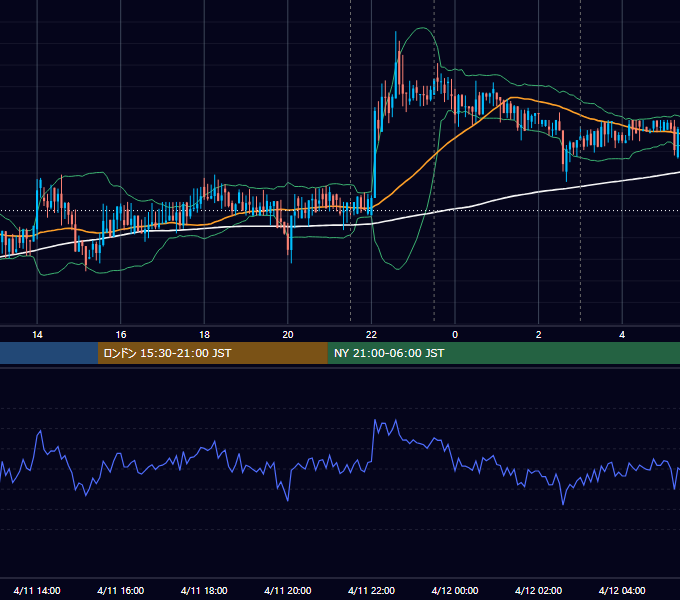Click the 0 hour axis label

click(455, 335)
